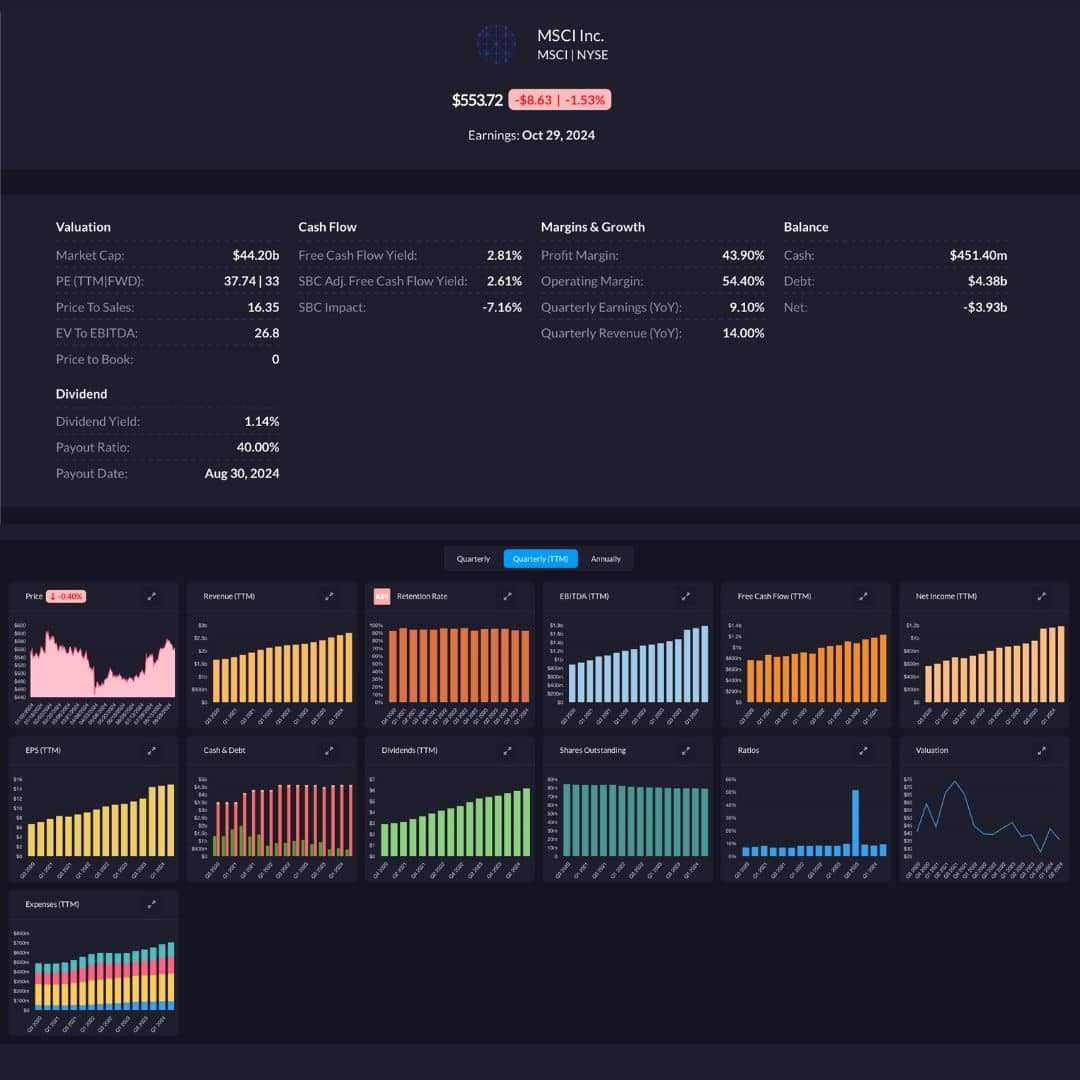The height and width of the screenshot is (1080, 1080).
Task: Click the -0.40% badge on Price chart
Action: 66,596
